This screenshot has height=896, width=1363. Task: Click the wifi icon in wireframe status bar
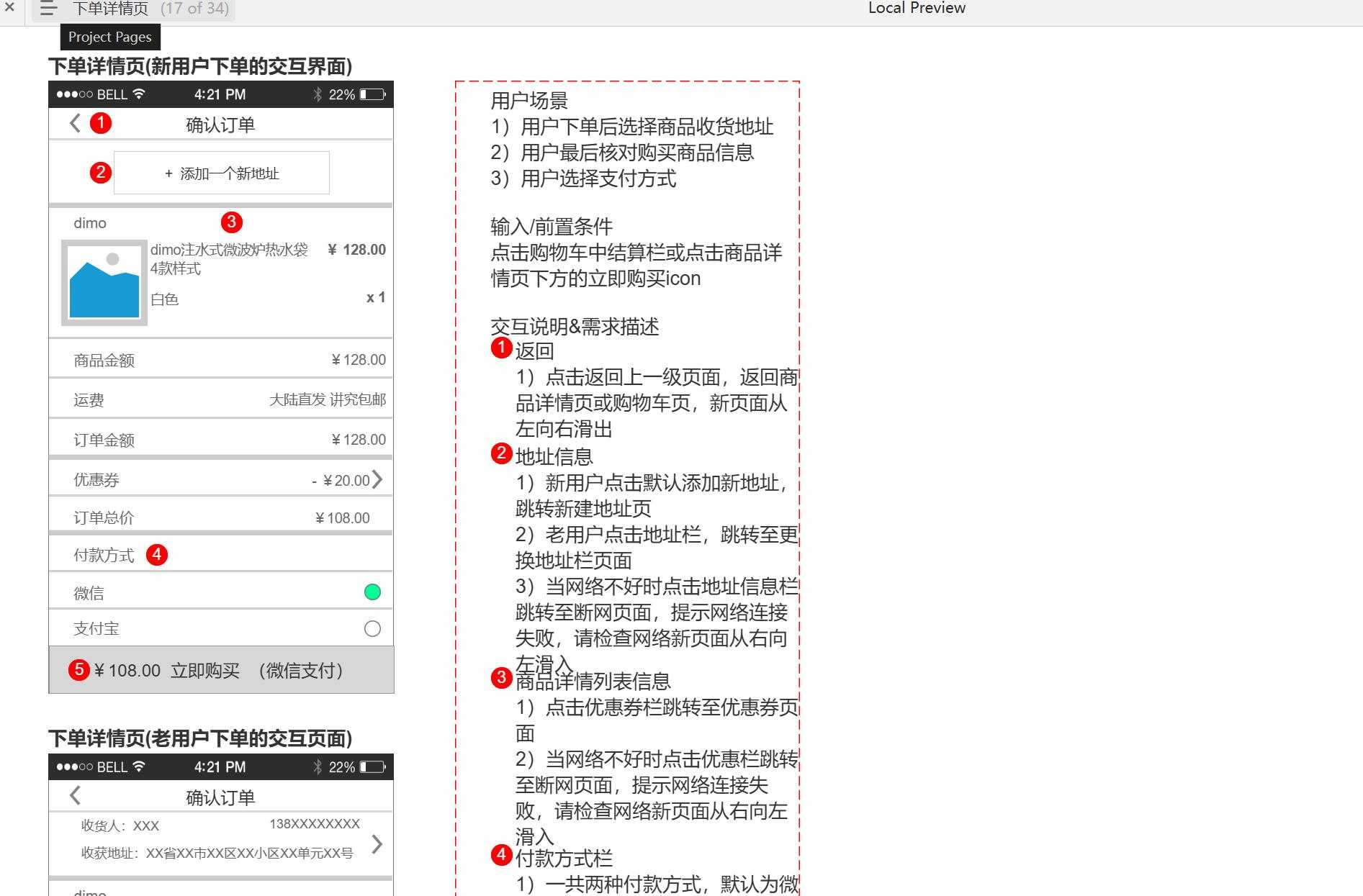click(138, 94)
